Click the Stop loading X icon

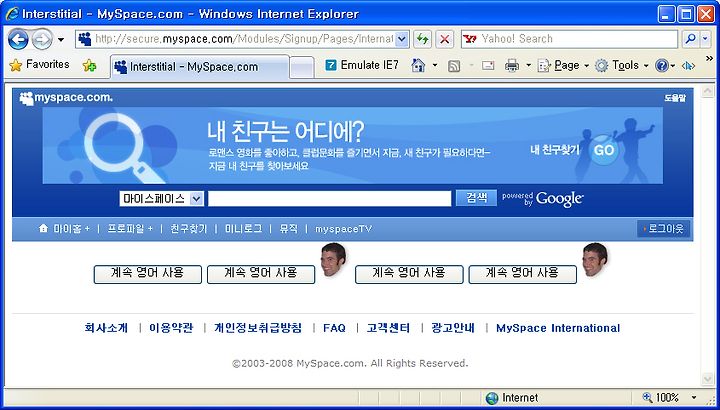tap(444, 39)
